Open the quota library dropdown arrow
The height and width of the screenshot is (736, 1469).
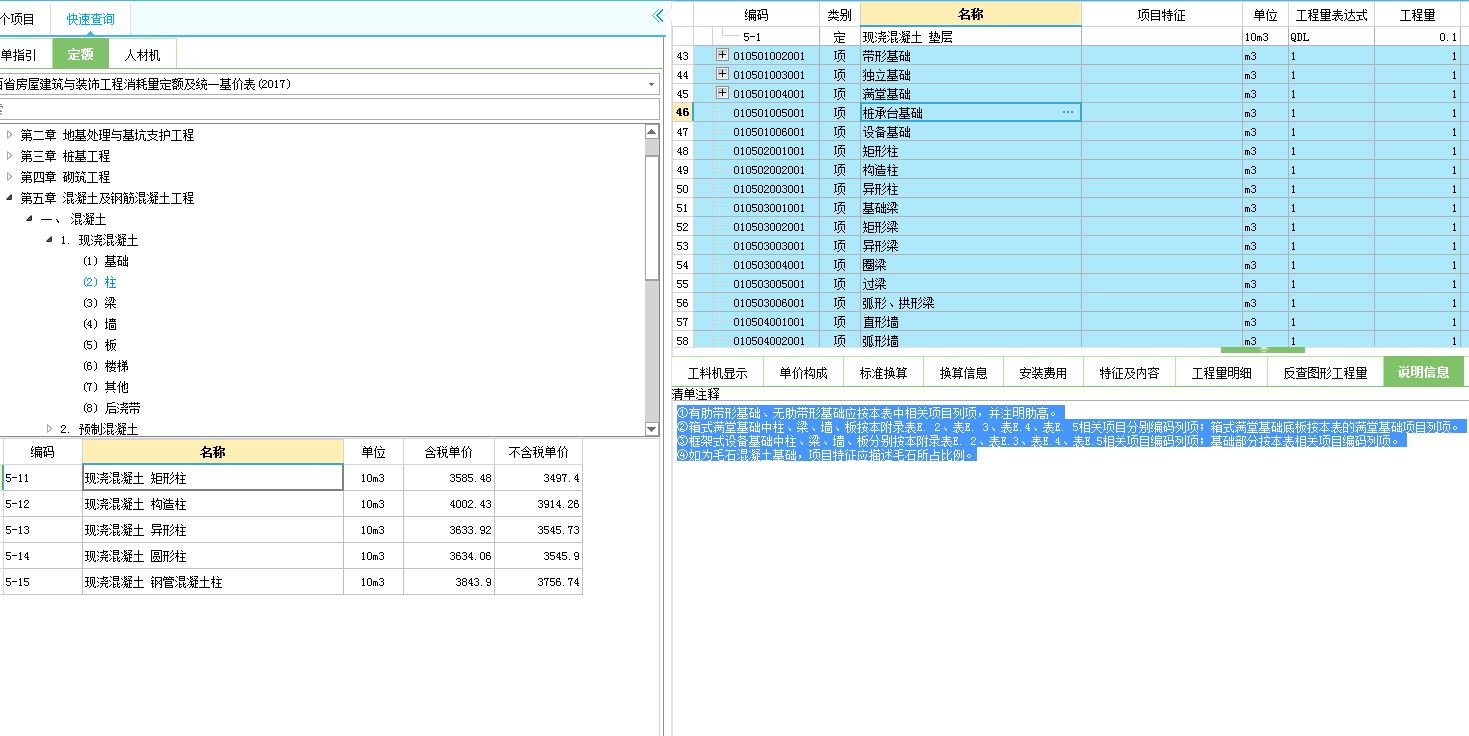coord(652,85)
